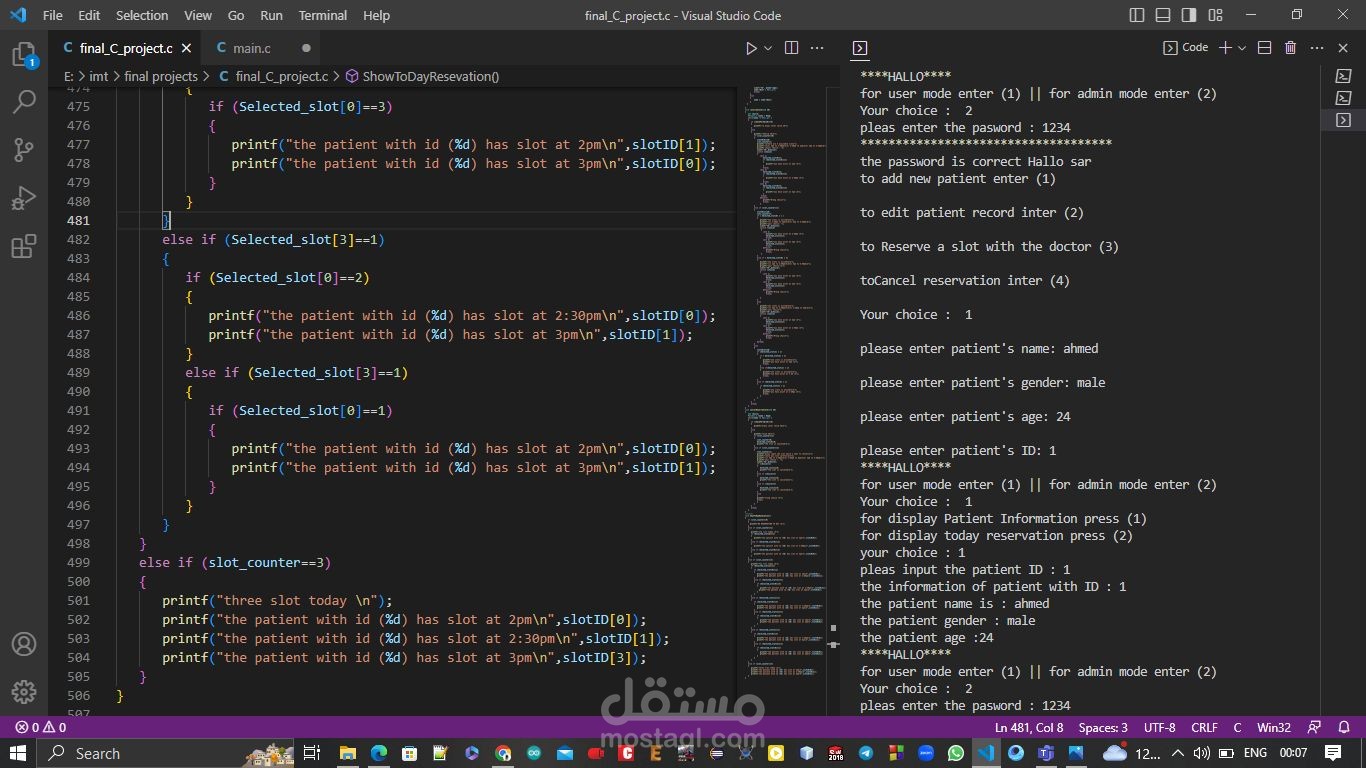Toggle the secondary side bar layout button
Image resolution: width=1366 pixels, height=768 pixels.
tap(1189, 15)
